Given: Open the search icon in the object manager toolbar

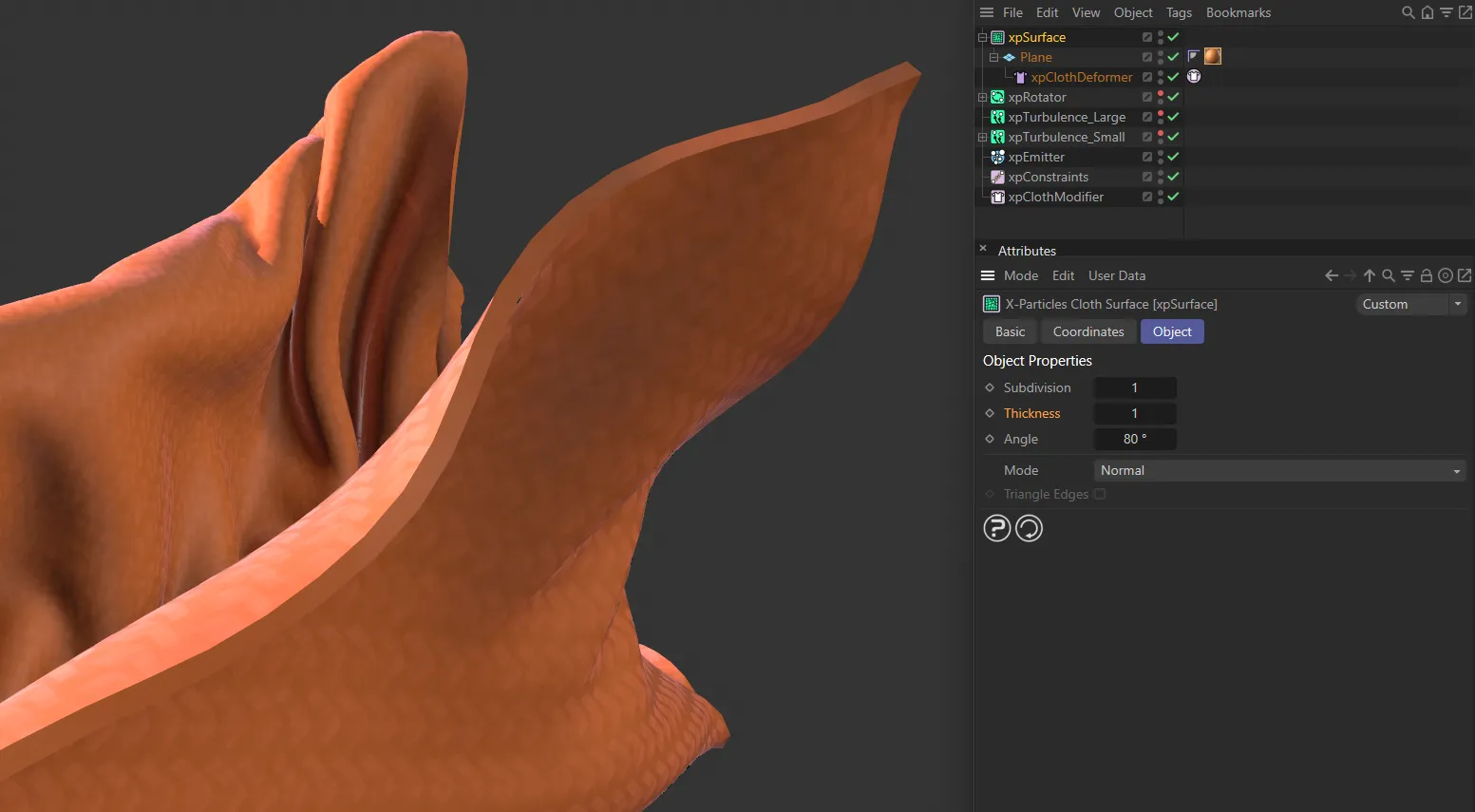Looking at the screenshot, I should point(1408,12).
